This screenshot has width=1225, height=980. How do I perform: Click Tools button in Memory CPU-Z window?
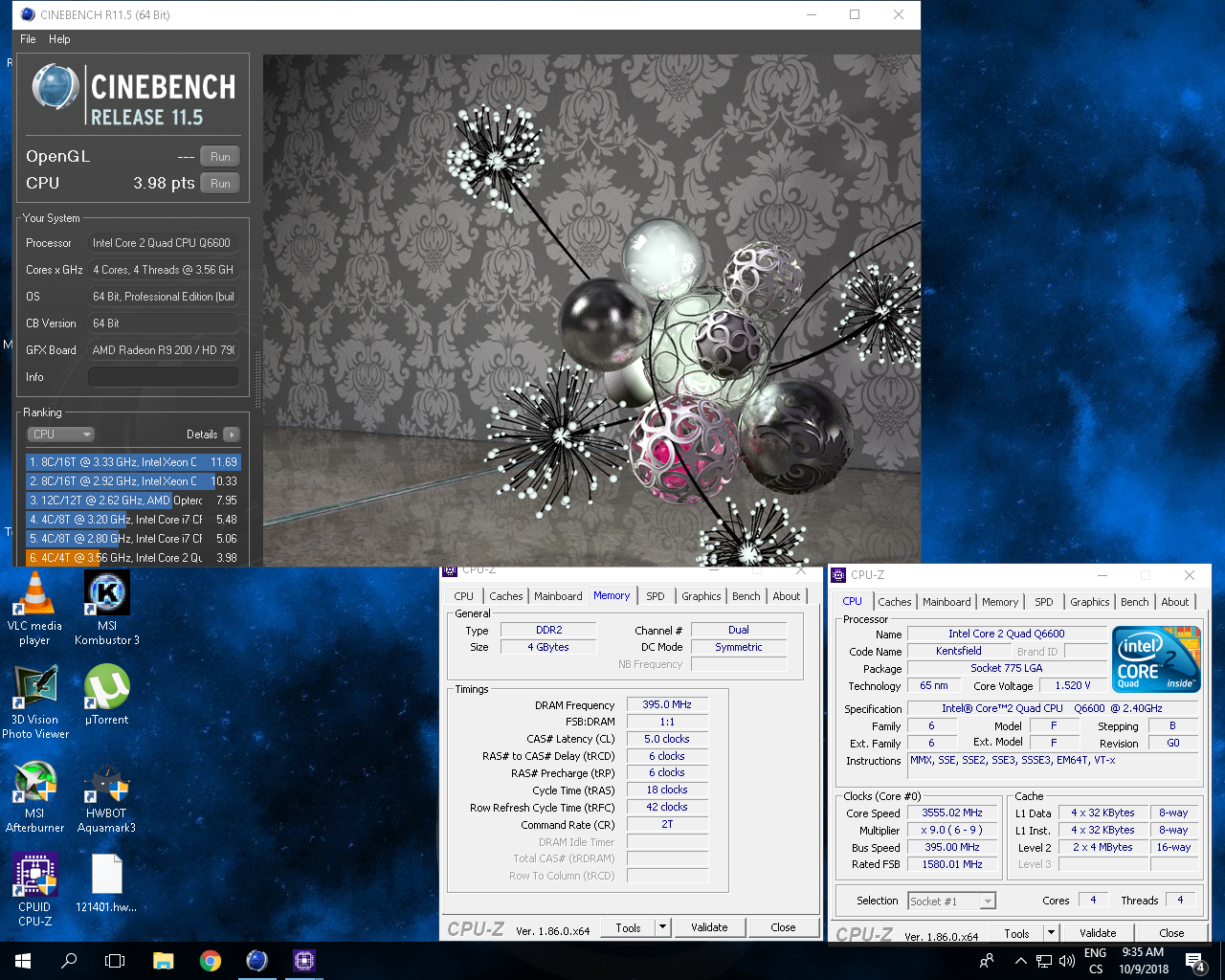click(628, 927)
